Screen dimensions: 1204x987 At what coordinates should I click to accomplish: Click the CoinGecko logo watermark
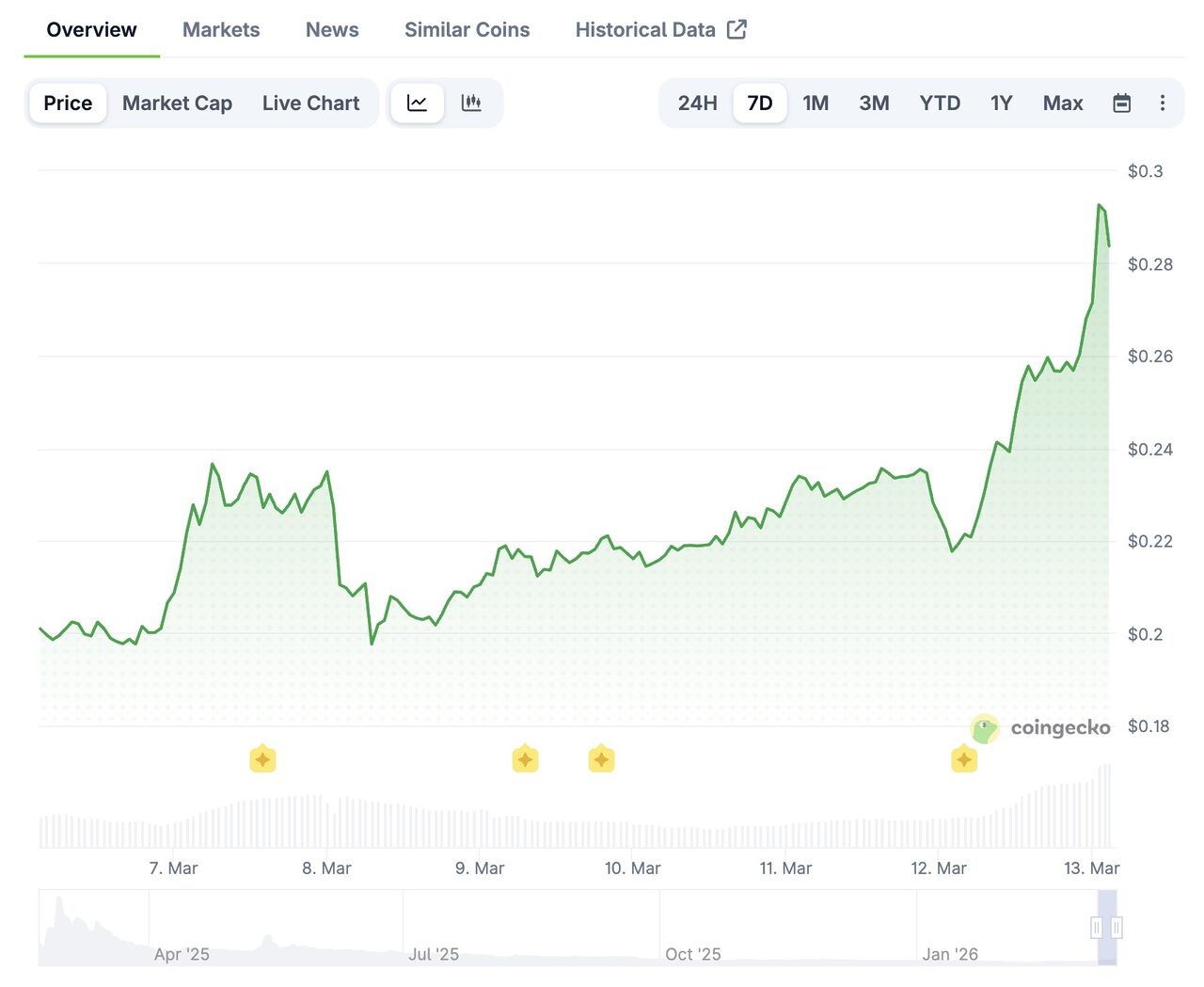pos(1040,727)
